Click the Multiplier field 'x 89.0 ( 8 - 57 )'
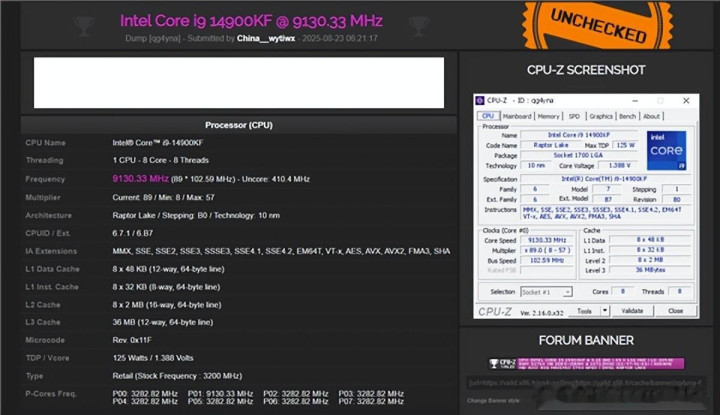This screenshot has width=720, height=415. click(x=547, y=250)
